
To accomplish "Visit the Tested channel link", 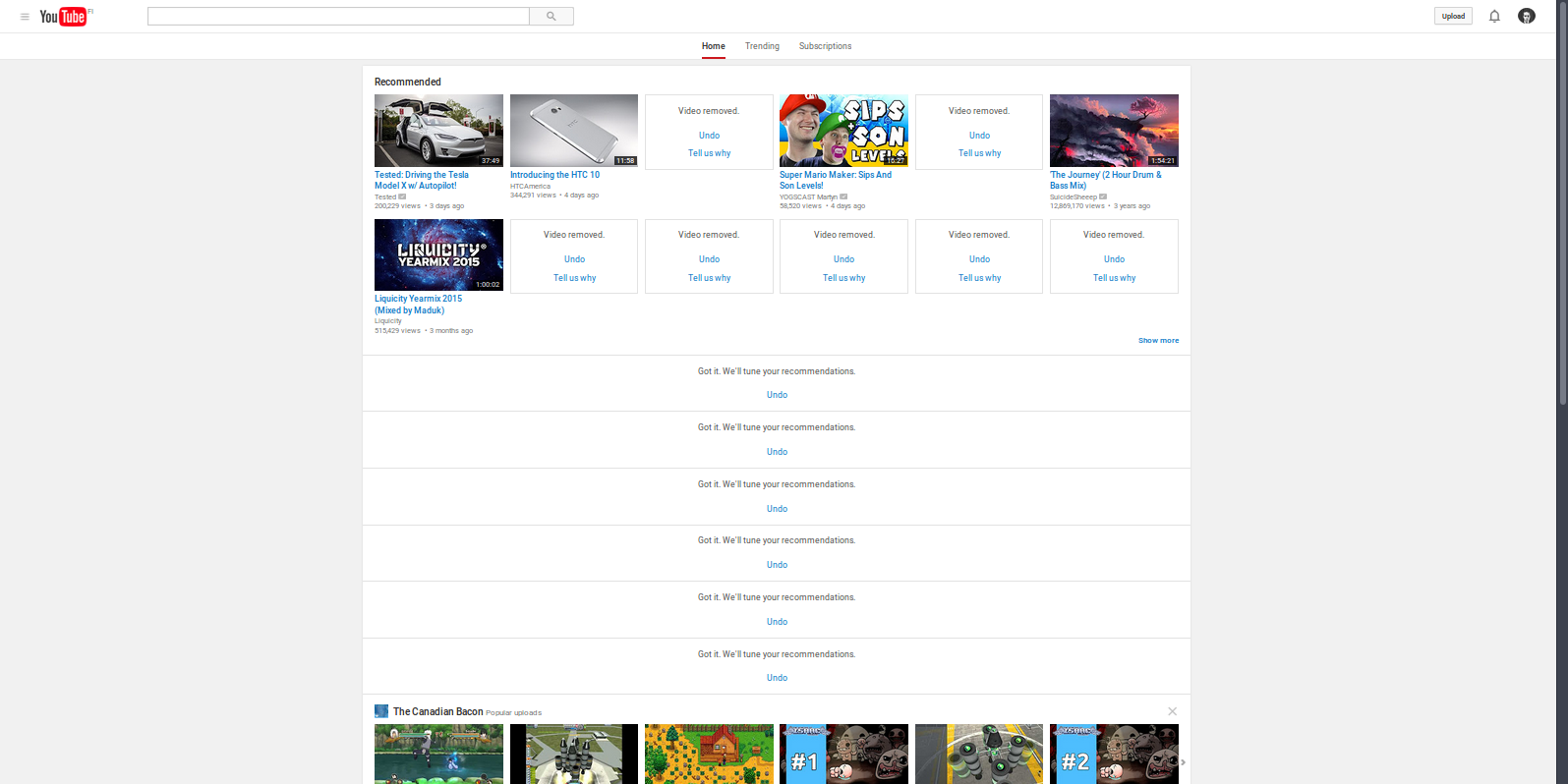I will (x=385, y=197).
